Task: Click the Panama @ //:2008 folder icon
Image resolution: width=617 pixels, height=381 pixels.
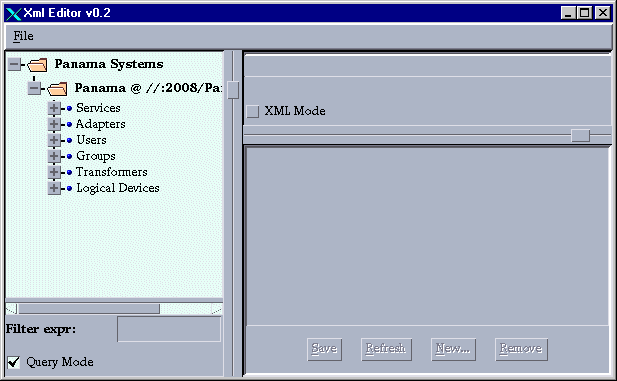Action: coord(57,89)
